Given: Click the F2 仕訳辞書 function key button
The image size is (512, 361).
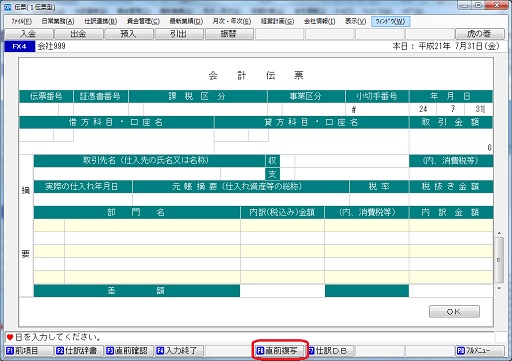Looking at the screenshot, I should point(79,351).
